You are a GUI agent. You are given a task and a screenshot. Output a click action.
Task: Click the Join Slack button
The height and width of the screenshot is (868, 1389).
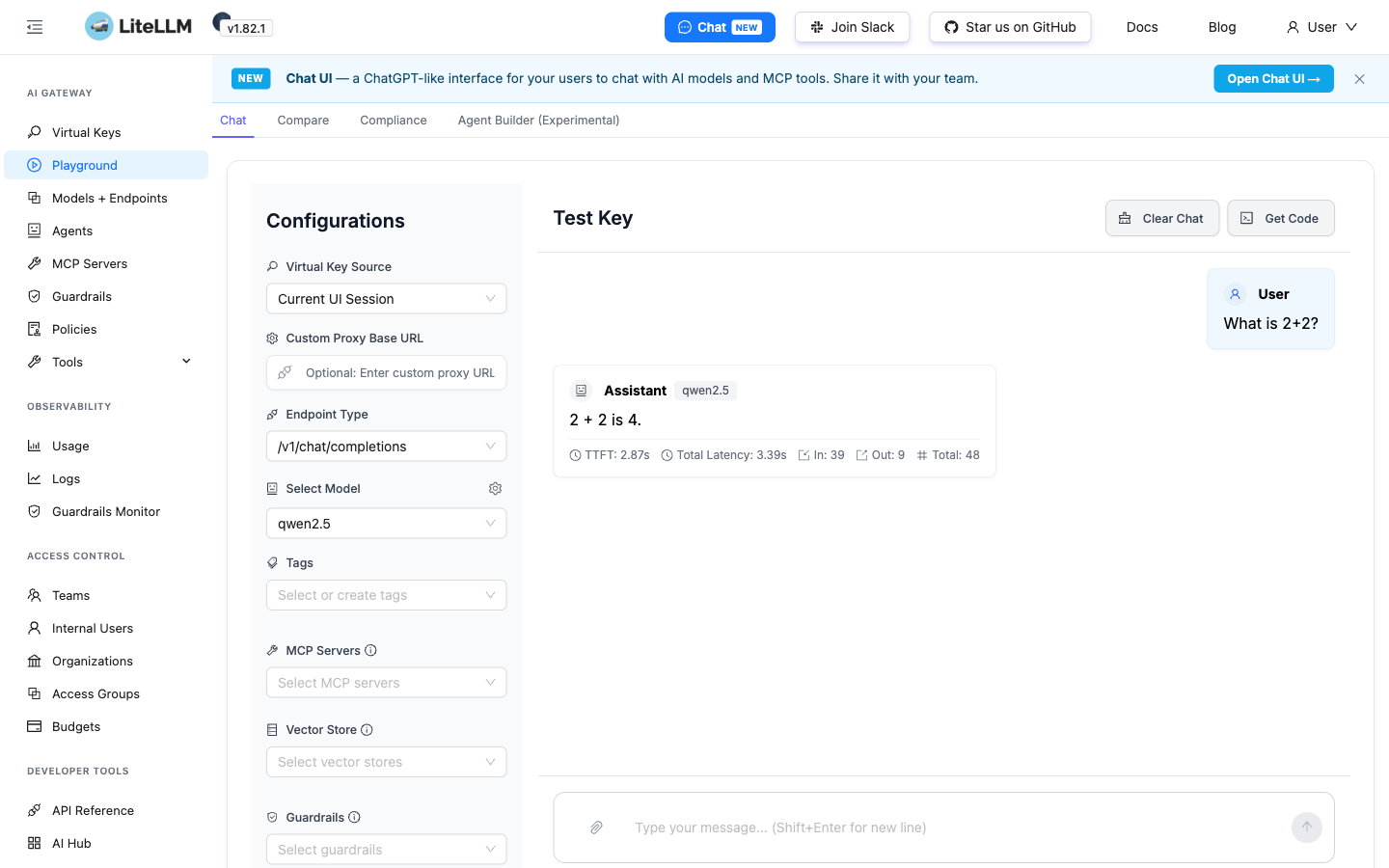point(853,27)
